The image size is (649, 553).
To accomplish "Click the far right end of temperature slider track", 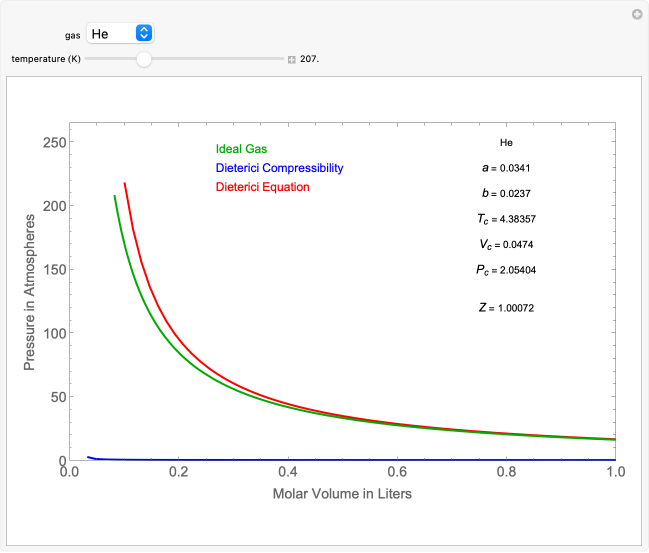I will pos(283,59).
